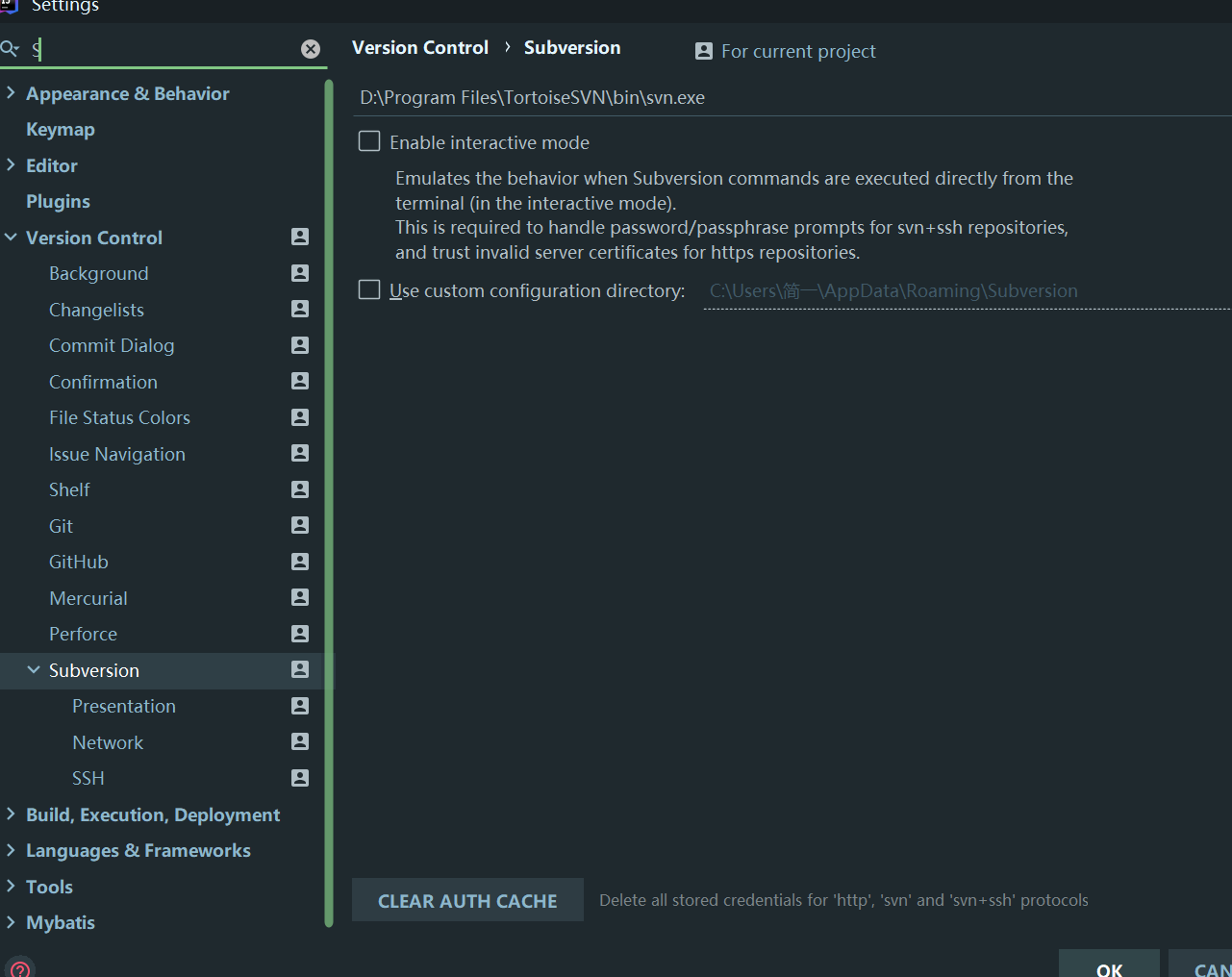Open the Keymap settings page
The width and height of the screenshot is (1232, 977).
click(61, 130)
